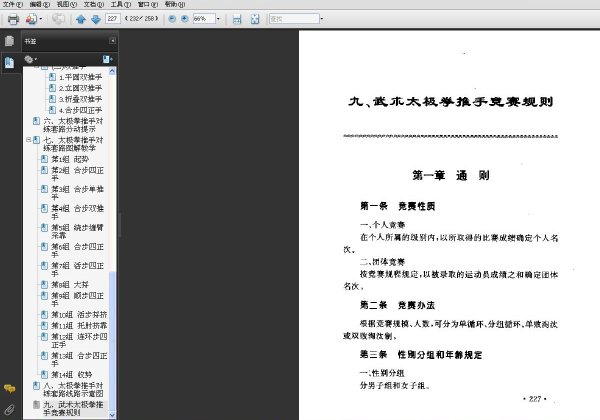Select bookmark 1.平圆双推手
Viewport: 600px width, 420px height.
(x=80, y=77)
